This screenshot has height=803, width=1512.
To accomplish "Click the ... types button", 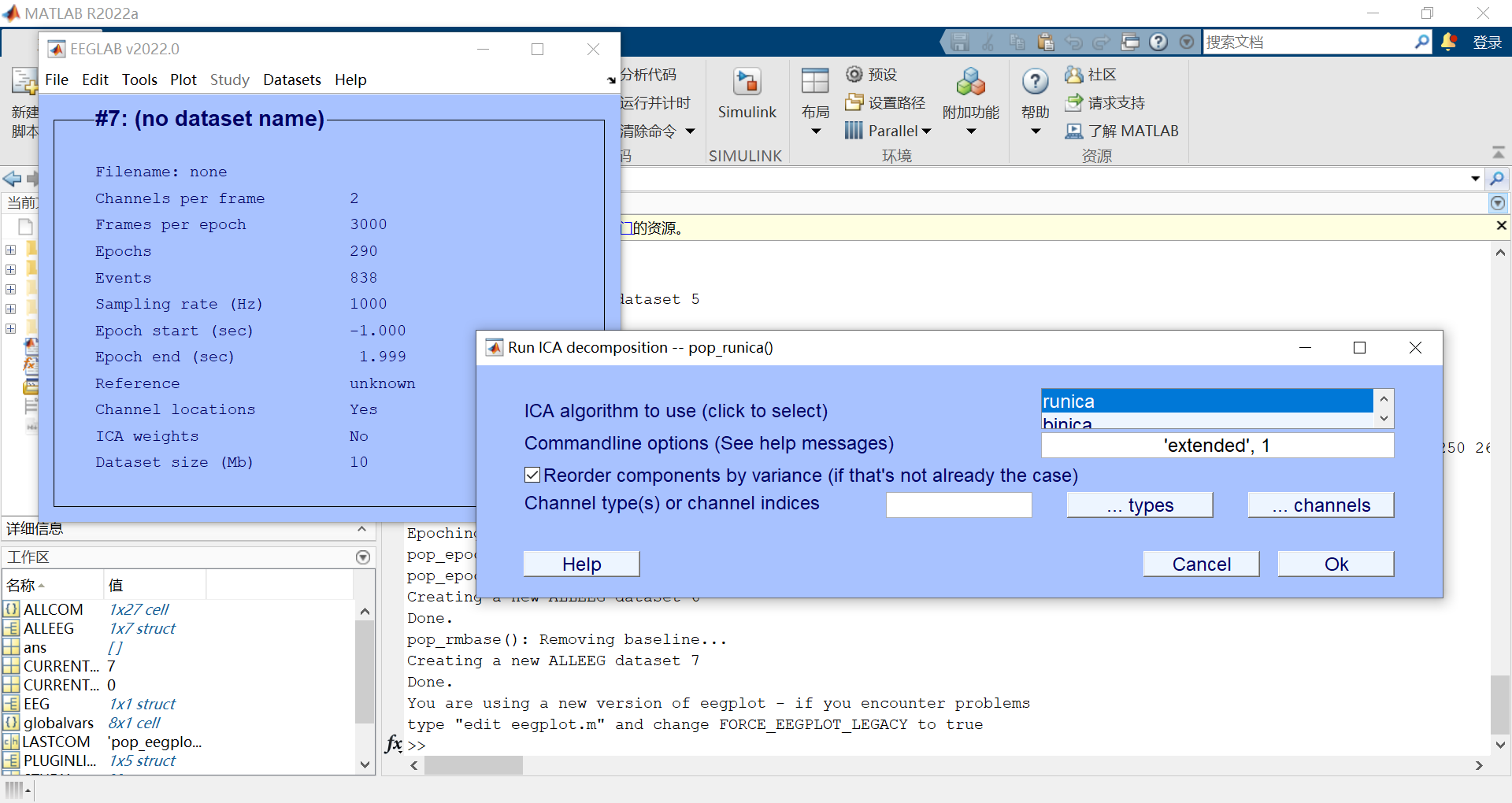I will [x=1140, y=505].
